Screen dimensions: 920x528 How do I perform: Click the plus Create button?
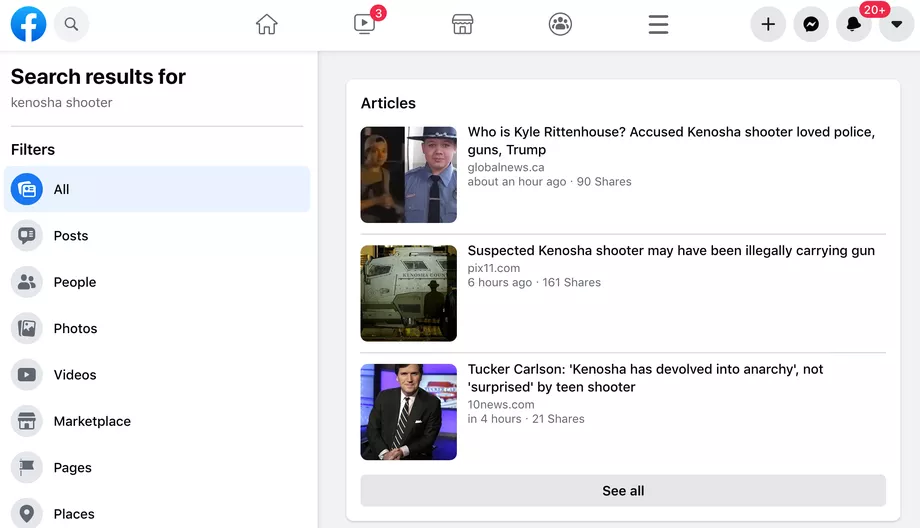coord(768,24)
